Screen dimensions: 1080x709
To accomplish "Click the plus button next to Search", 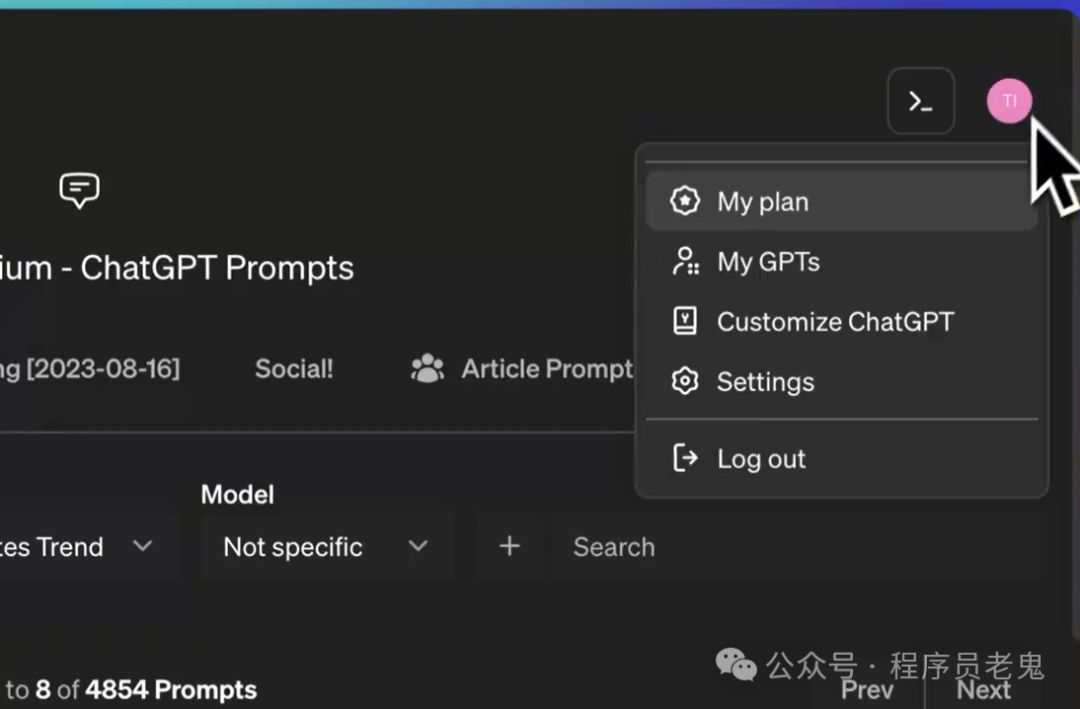I will click(510, 546).
